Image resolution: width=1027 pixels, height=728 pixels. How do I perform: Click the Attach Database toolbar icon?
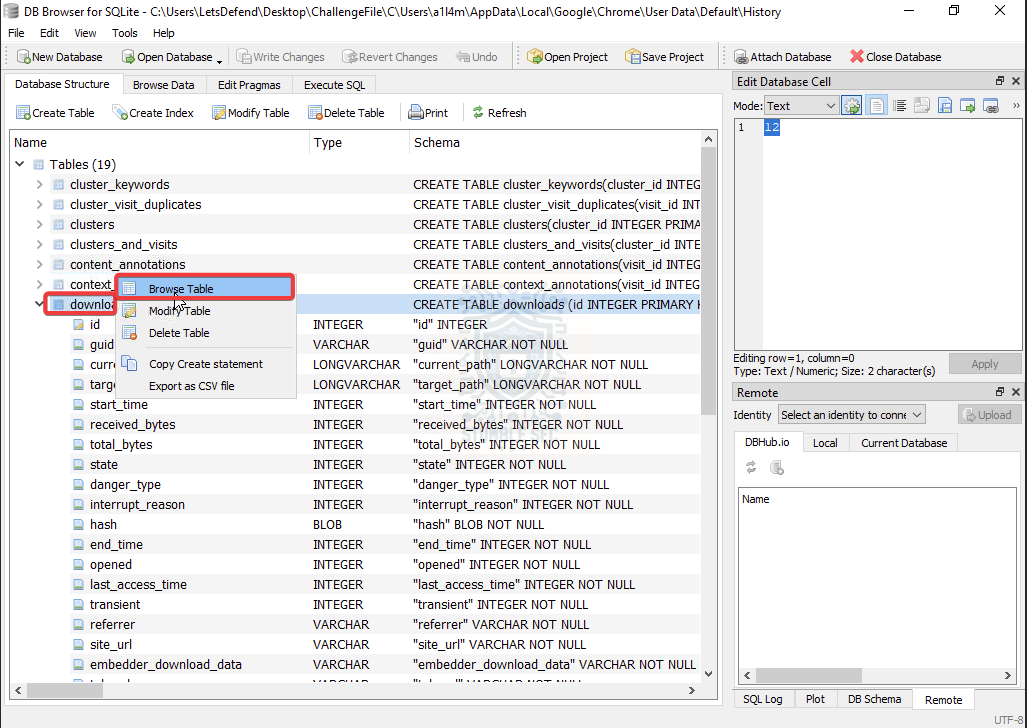[x=741, y=57]
